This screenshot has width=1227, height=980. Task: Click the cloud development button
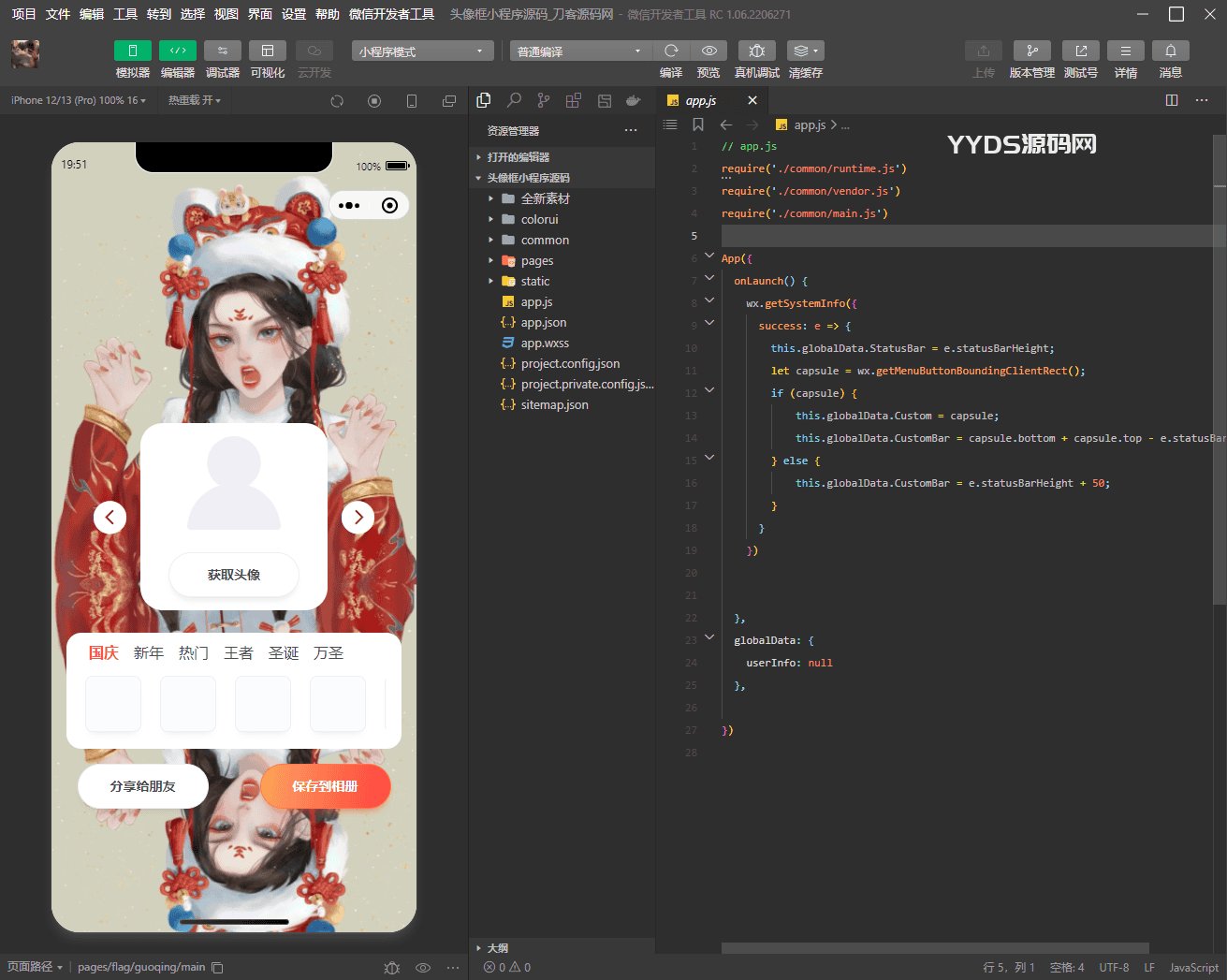click(314, 51)
